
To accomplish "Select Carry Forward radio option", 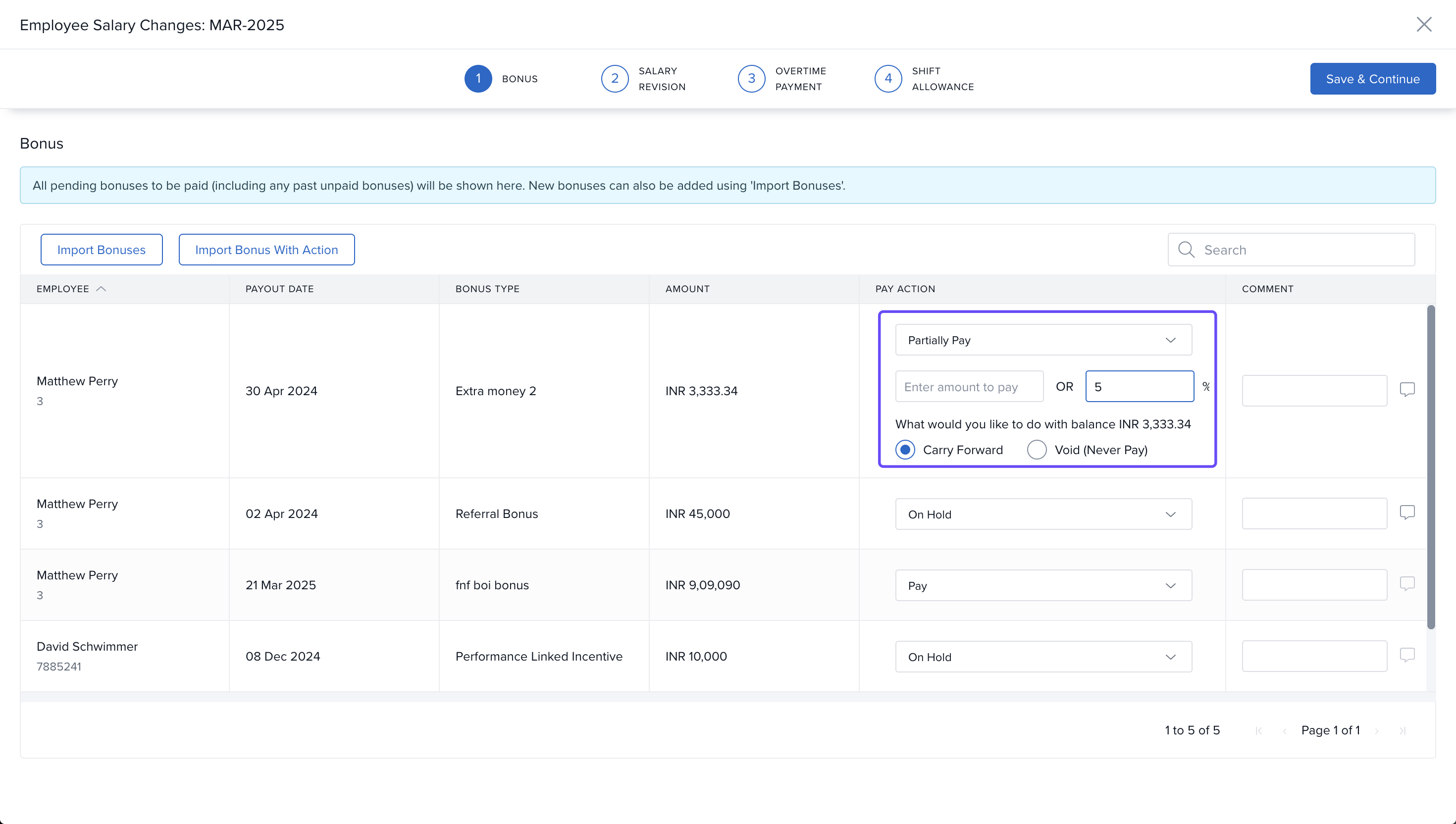I will pyautogui.click(x=905, y=450).
